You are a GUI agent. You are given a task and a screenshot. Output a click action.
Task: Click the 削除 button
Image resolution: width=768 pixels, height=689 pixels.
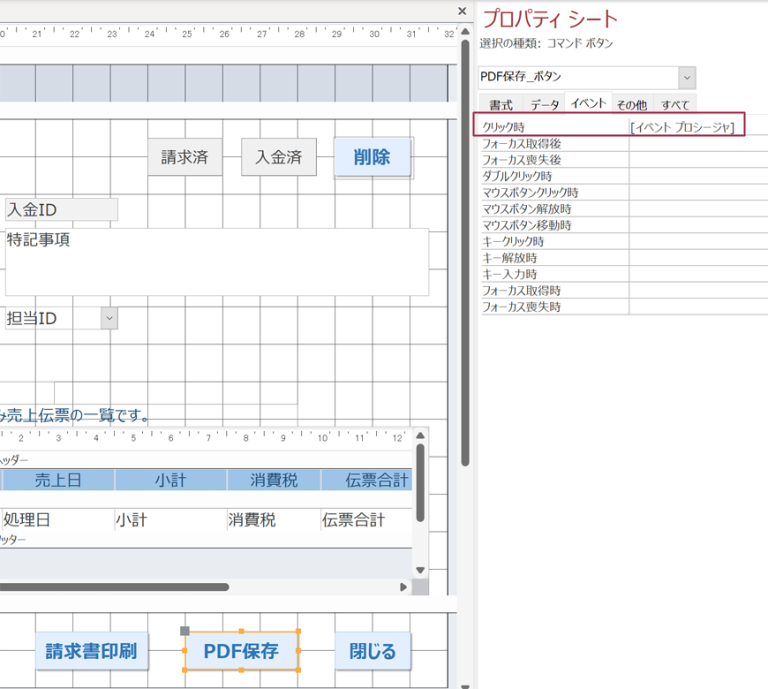pyautogui.click(x=372, y=157)
